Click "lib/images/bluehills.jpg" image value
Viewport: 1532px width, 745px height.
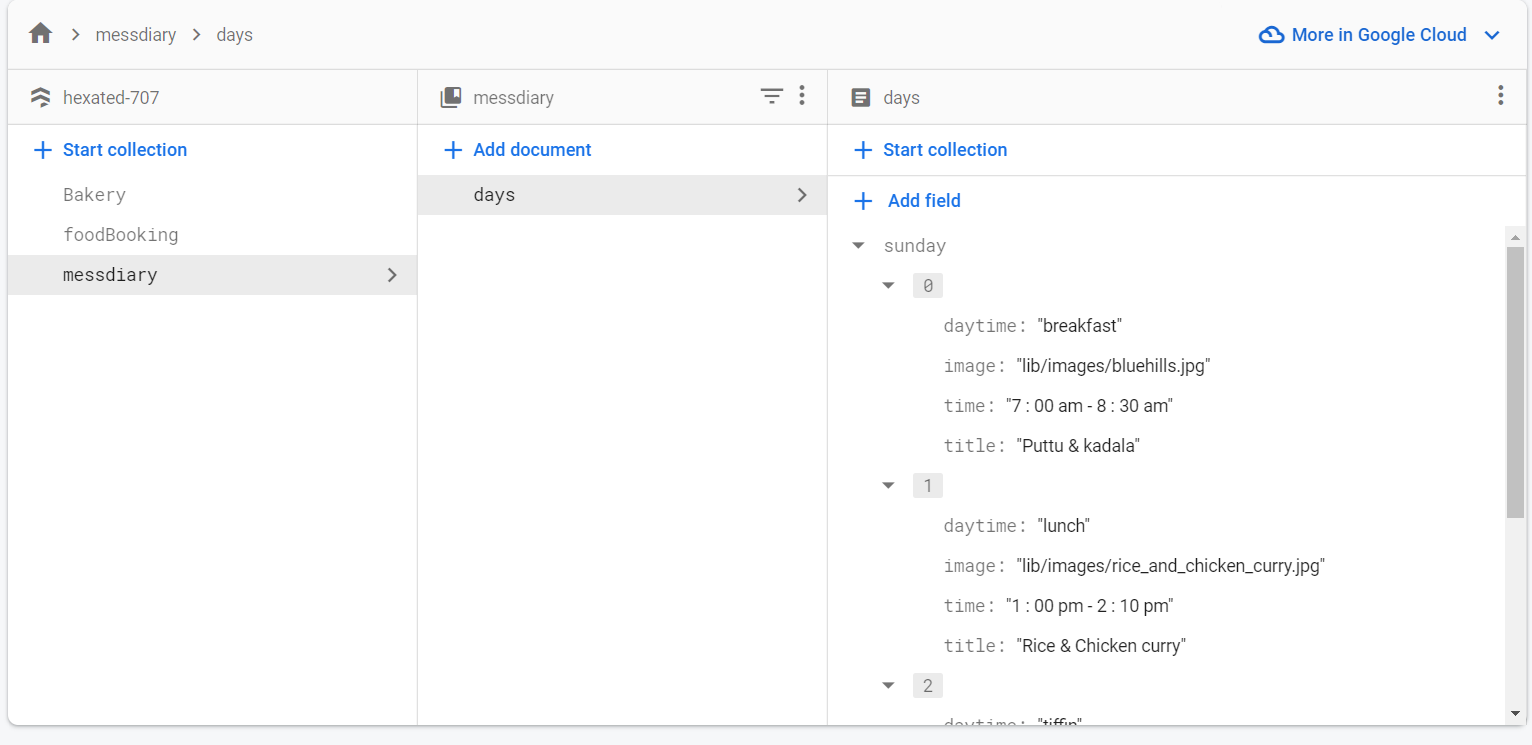click(x=1114, y=366)
